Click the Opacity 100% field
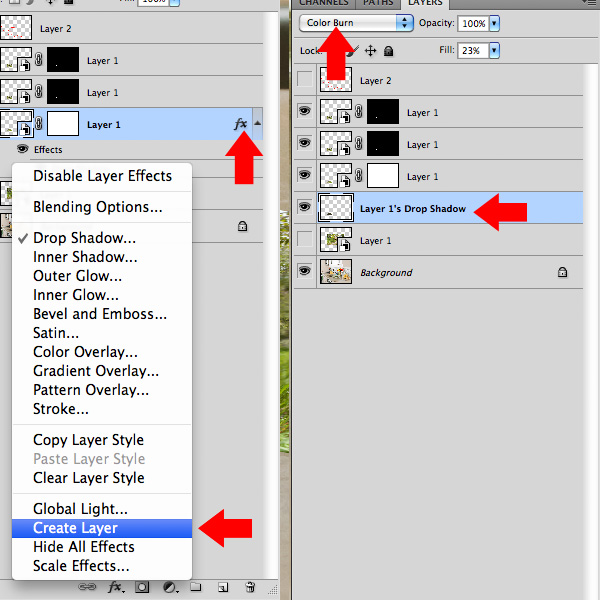Viewport: 600px width, 600px height. pos(473,23)
